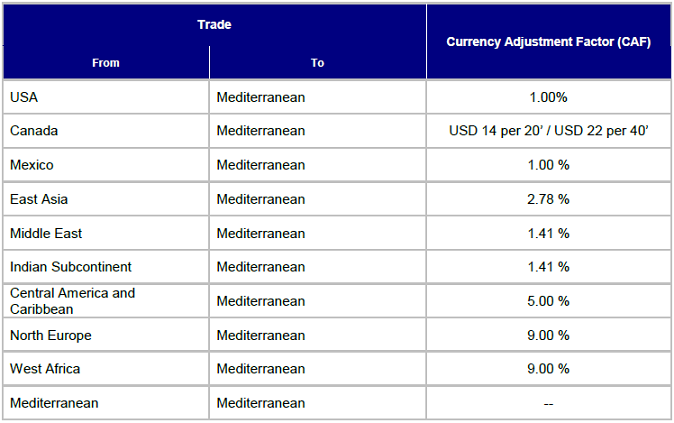674x423 pixels.
Task: Select the North Europe cell
Action: (x=106, y=335)
